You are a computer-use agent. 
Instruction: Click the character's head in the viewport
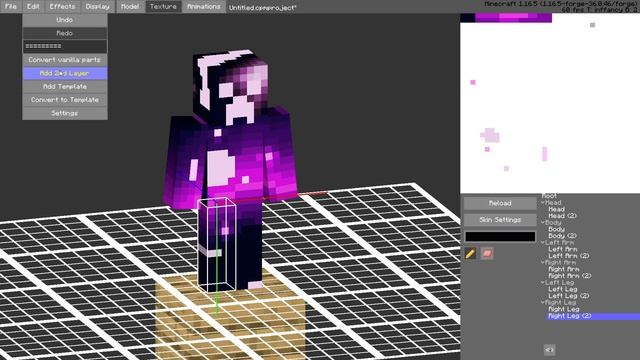(232, 87)
